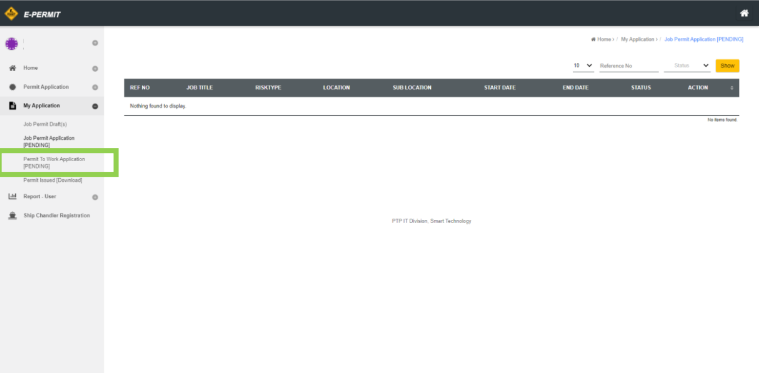Open the page size dropdown showing 10
Image resolution: width=759 pixels, height=373 pixels.
[x=583, y=66]
